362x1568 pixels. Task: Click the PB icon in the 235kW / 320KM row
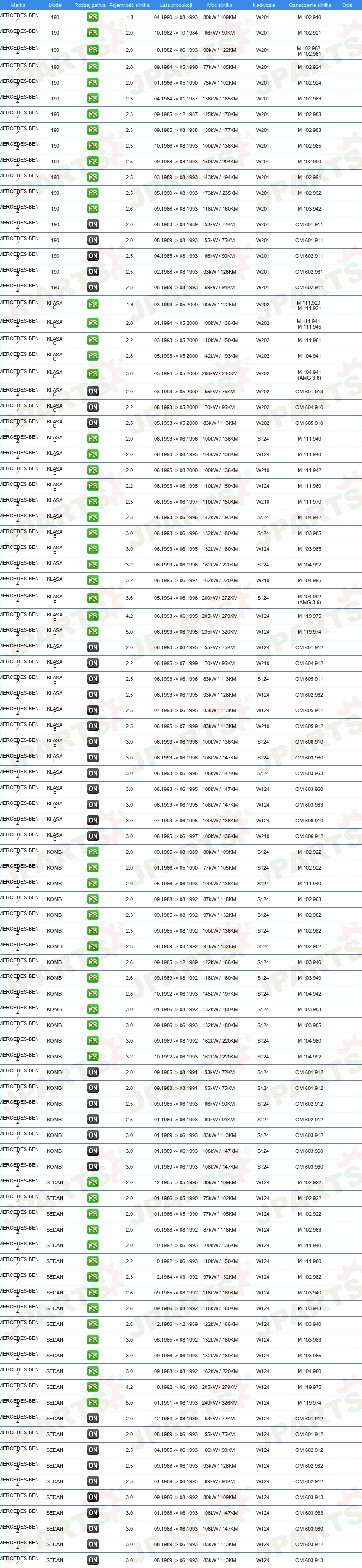click(x=93, y=632)
